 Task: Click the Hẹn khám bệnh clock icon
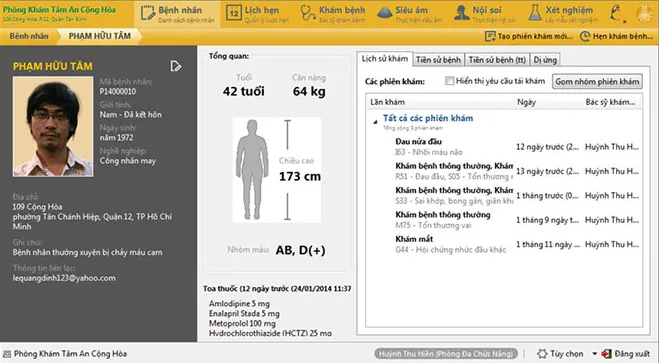tap(585, 37)
